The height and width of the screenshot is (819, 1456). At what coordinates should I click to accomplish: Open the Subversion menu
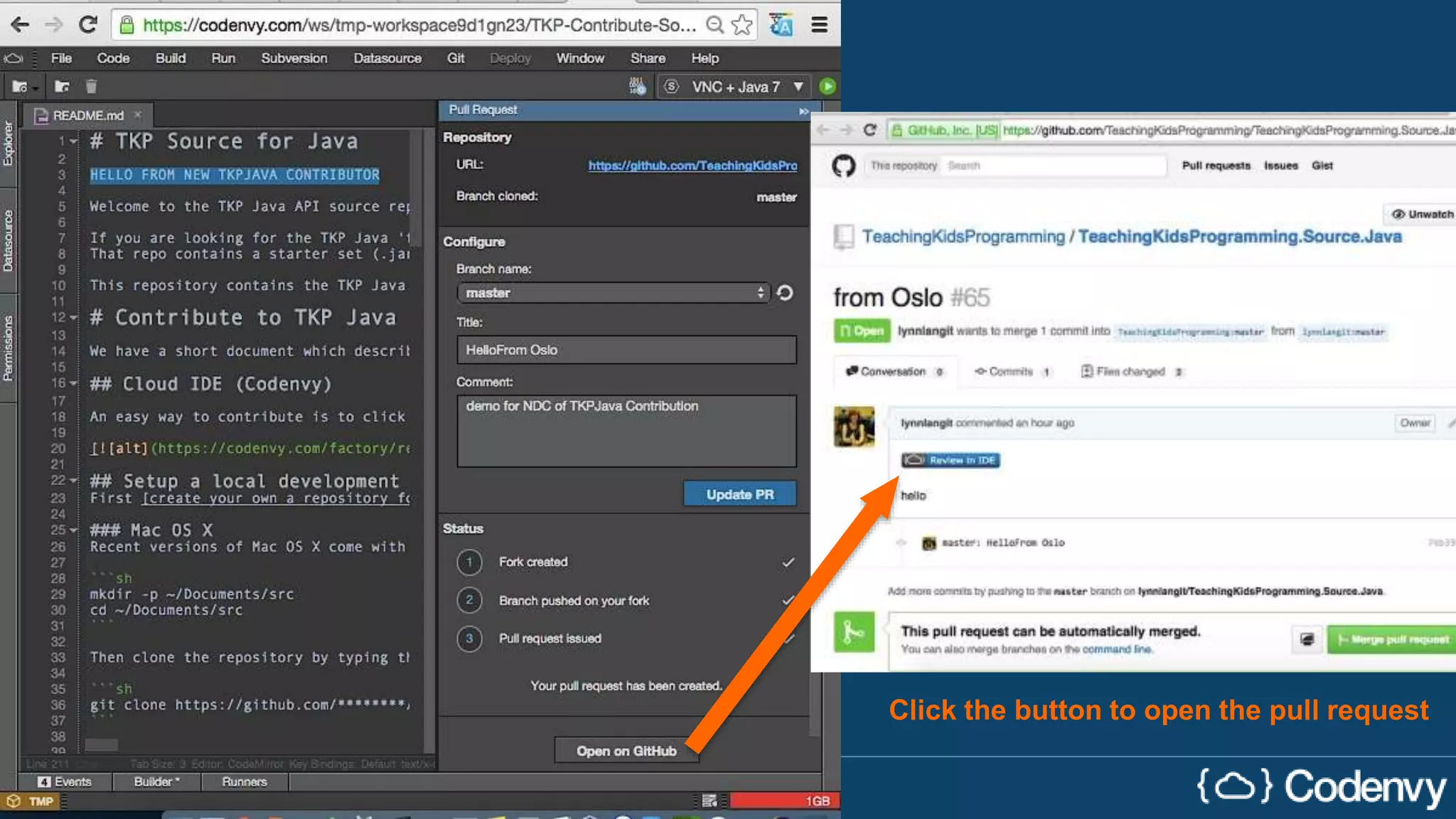(294, 58)
